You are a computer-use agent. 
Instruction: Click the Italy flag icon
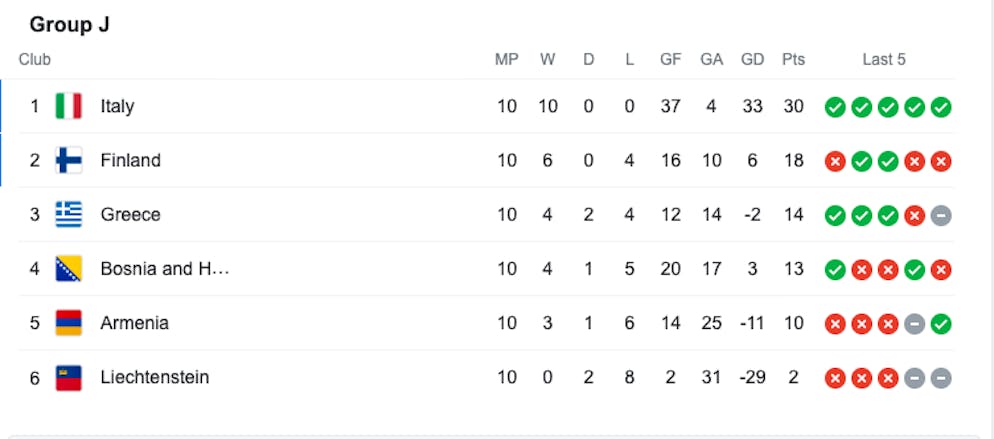(x=68, y=106)
